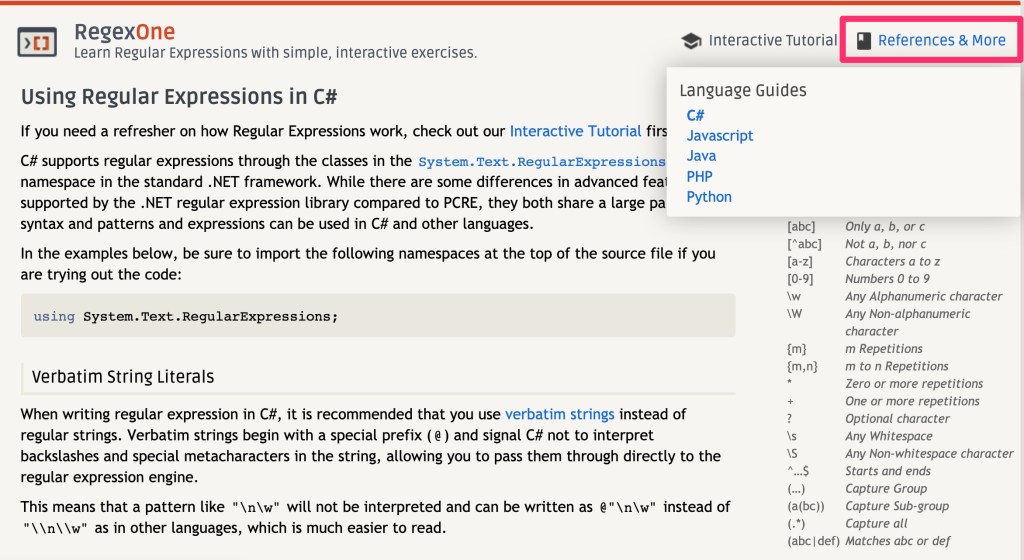The image size is (1024, 560).
Task: Follow the Interactive Tutorial link in paragraph
Action: [575, 131]
